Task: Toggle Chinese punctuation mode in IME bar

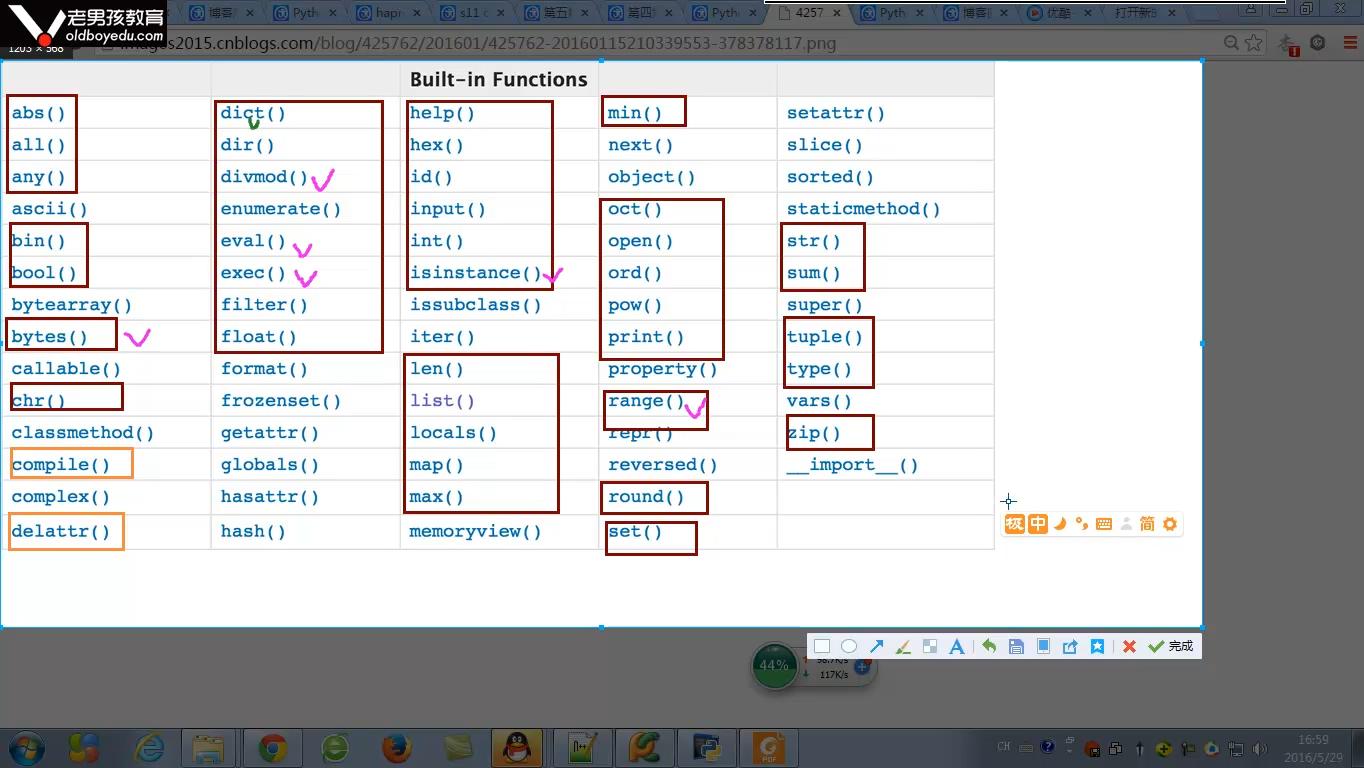Action: (1082, 524)
